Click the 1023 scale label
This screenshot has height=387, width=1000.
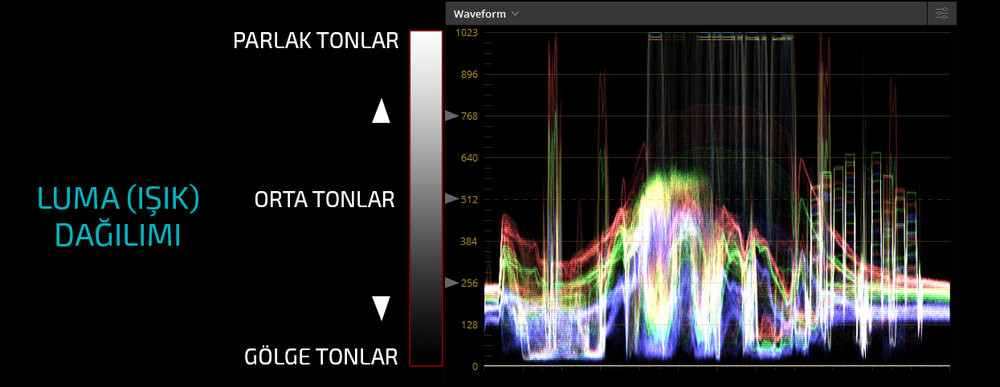pos(467,33)
